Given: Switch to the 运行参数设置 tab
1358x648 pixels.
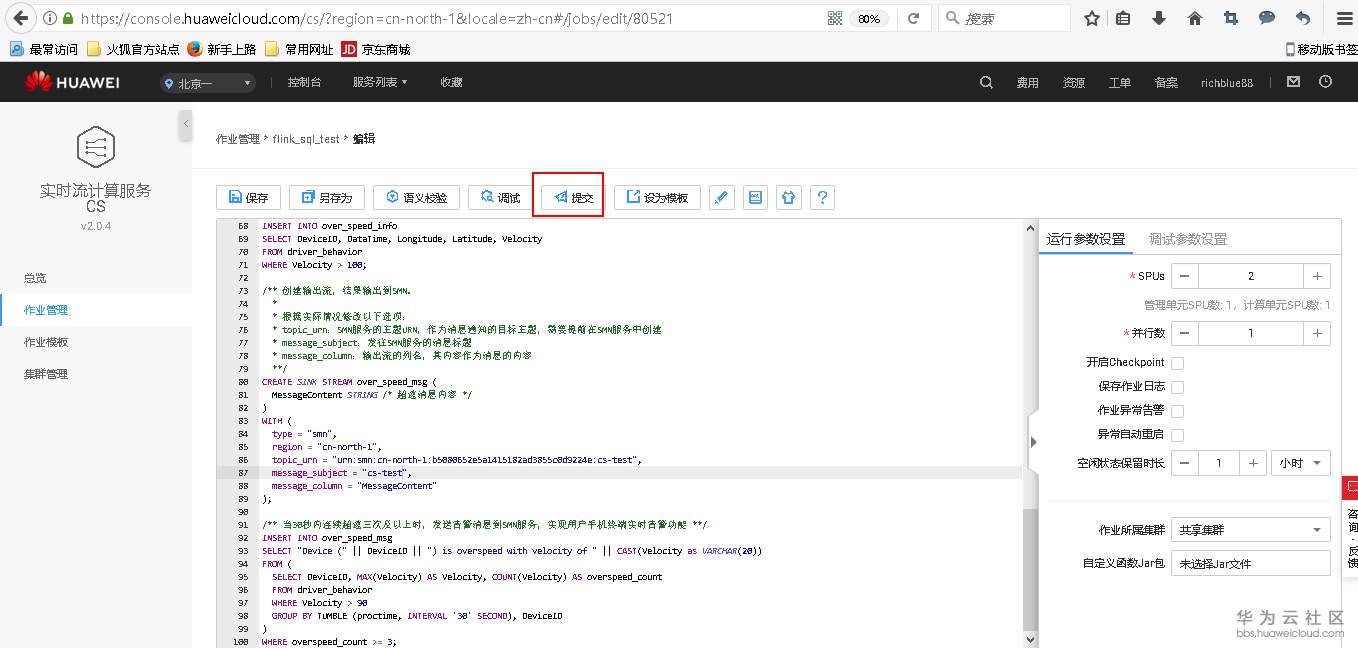Looking at the screenshot, I should (1086, 239).
